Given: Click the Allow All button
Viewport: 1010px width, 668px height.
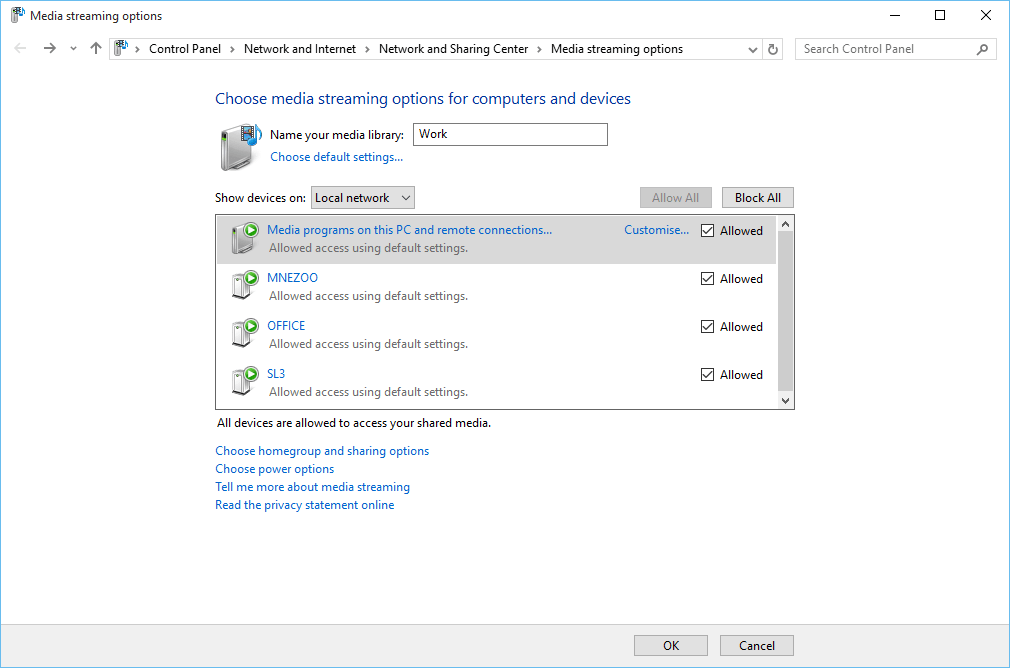Looking at the screenshot, I should click(x=676, y=198).
